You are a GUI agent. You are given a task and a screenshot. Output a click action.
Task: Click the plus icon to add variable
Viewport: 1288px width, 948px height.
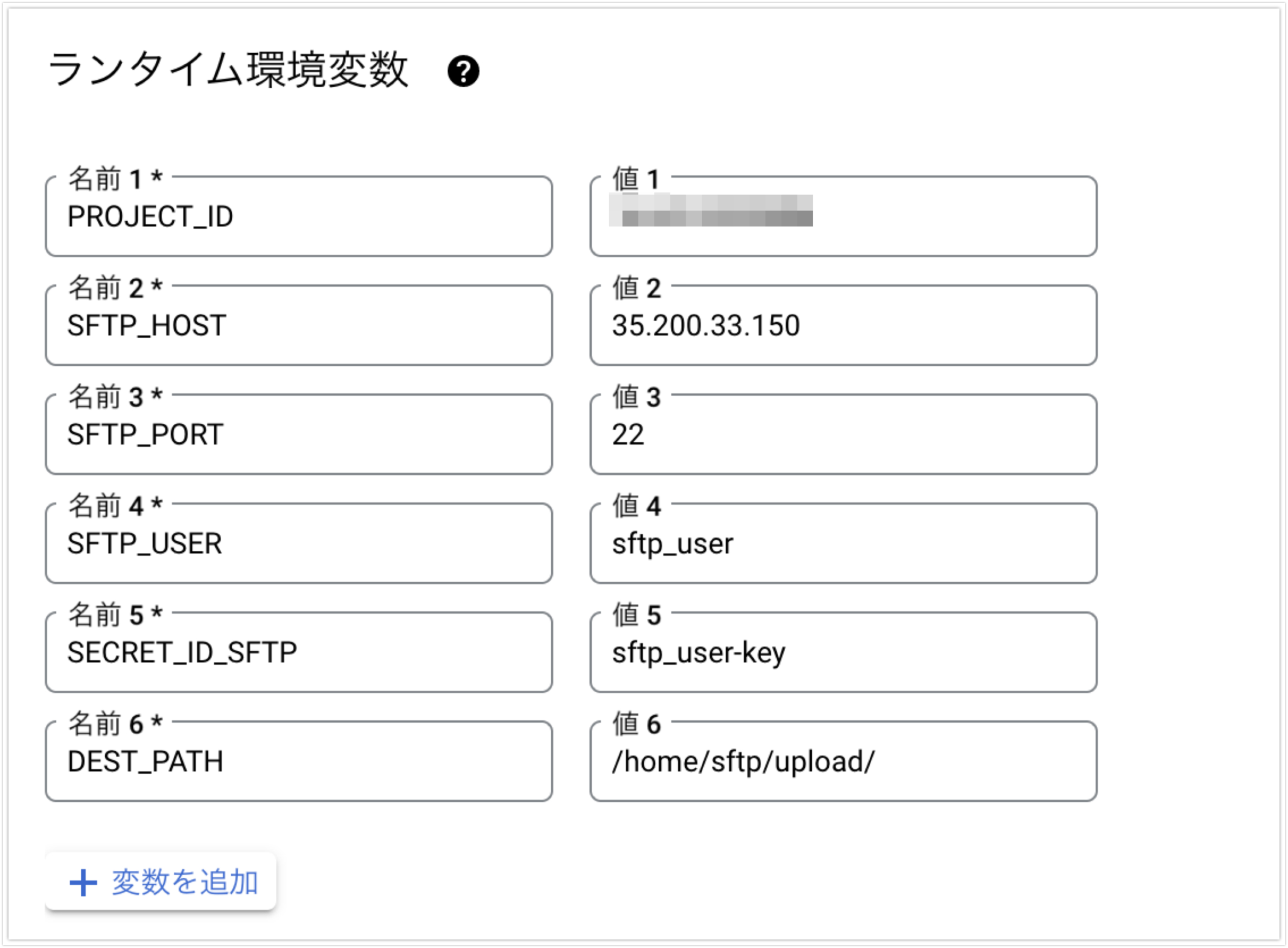coord(83,883)
